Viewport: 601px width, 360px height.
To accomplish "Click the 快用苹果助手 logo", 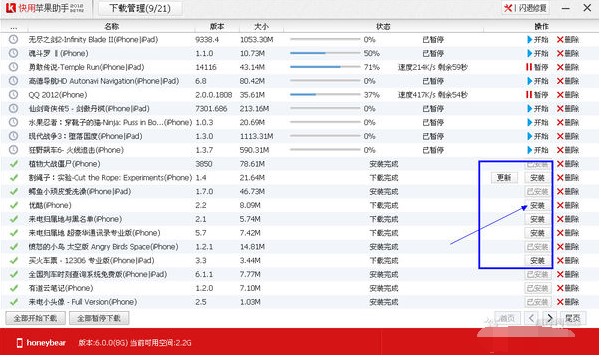I will point(45,8).
